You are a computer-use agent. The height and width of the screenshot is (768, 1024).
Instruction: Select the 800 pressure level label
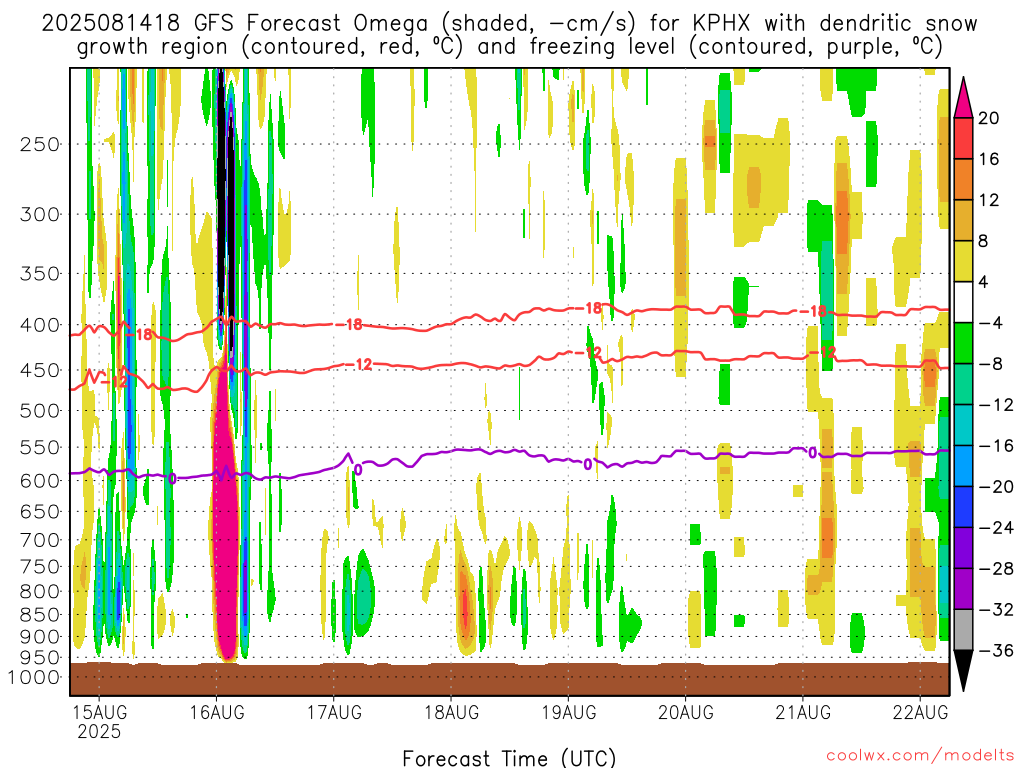[x=40, y=591]
